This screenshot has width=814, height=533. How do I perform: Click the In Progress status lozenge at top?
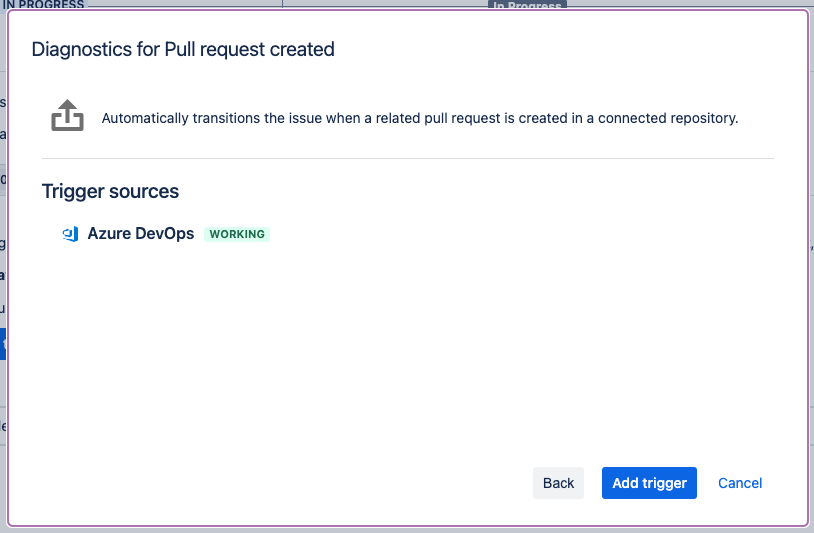click(528, 5)
